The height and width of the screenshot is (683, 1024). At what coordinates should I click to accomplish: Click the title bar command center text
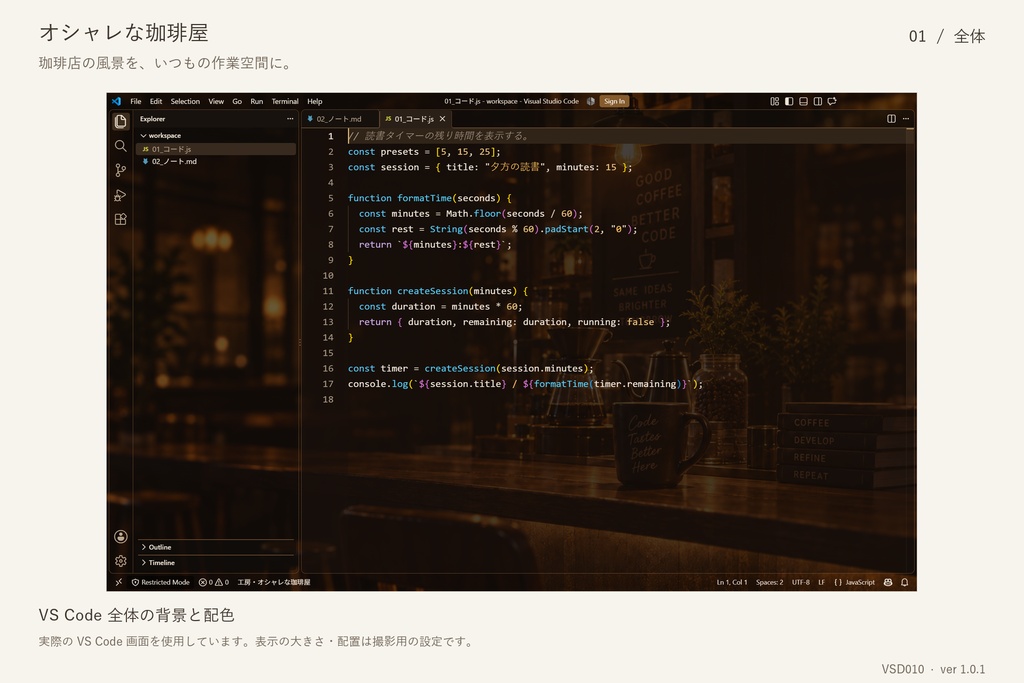(511, 101)
